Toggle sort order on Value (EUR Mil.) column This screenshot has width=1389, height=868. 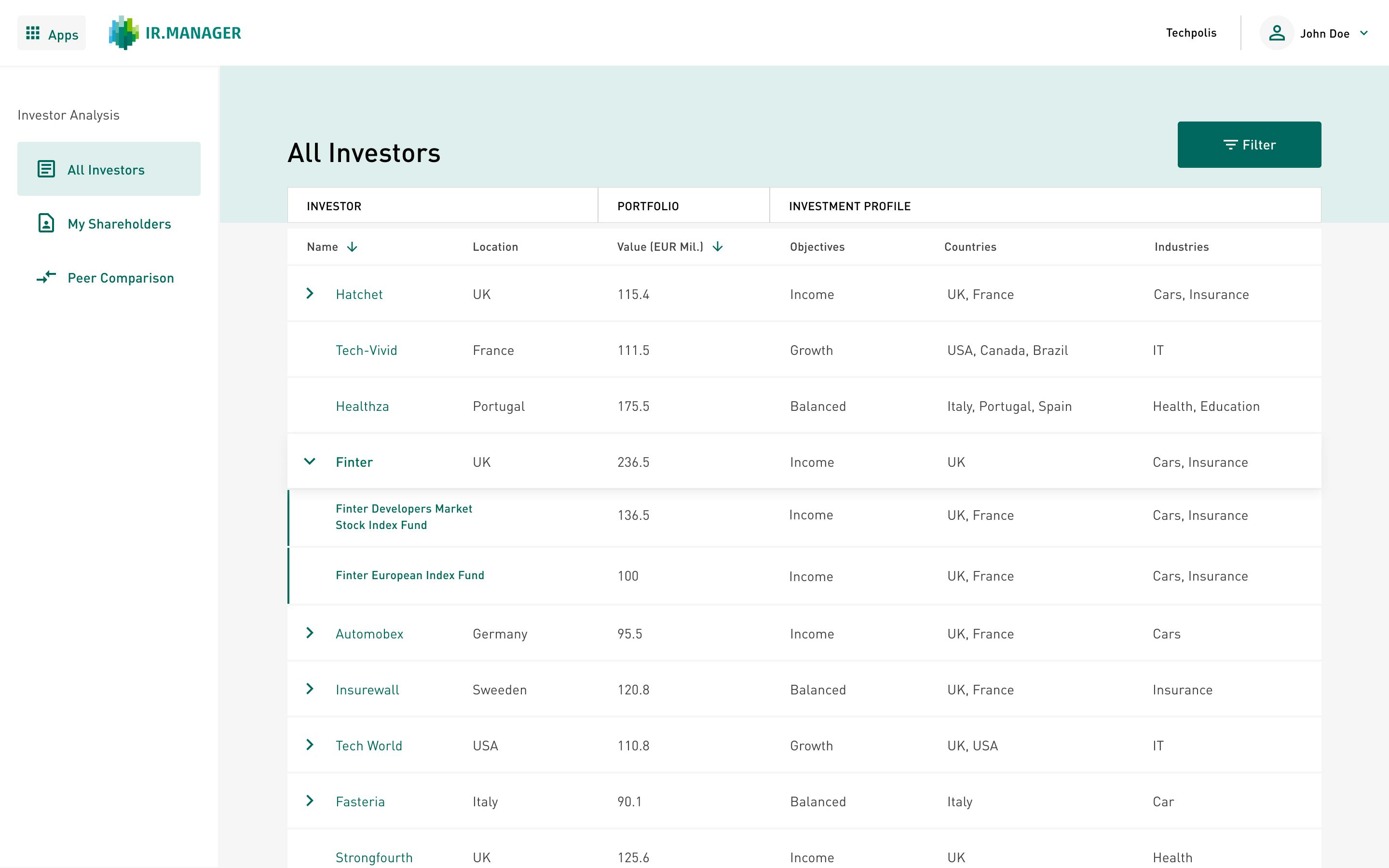point(718,247)
